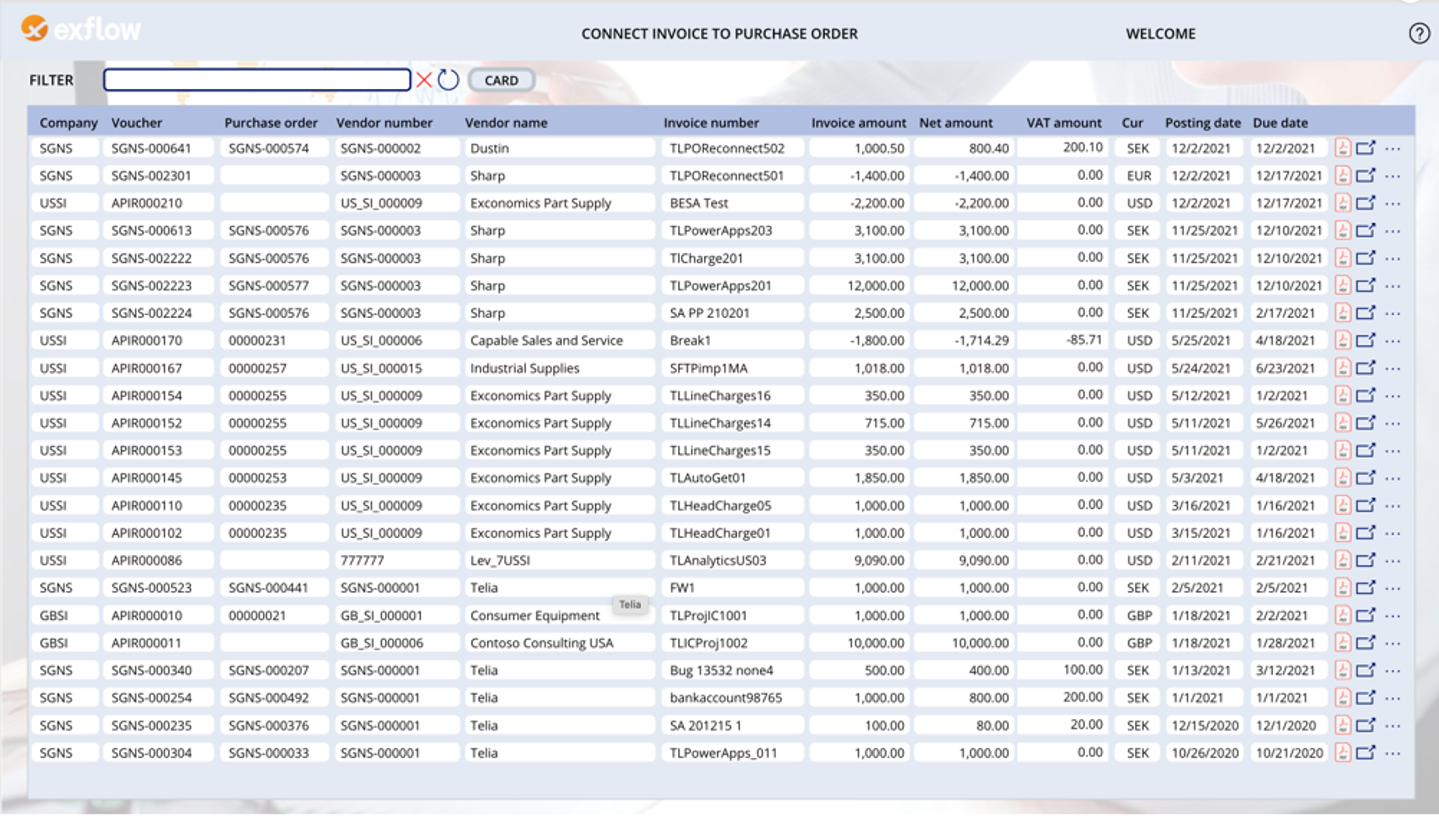Select voucher cell SGNS-000523
The width and height of the screenshot is (1439, 816).
[x=158, y=588]
